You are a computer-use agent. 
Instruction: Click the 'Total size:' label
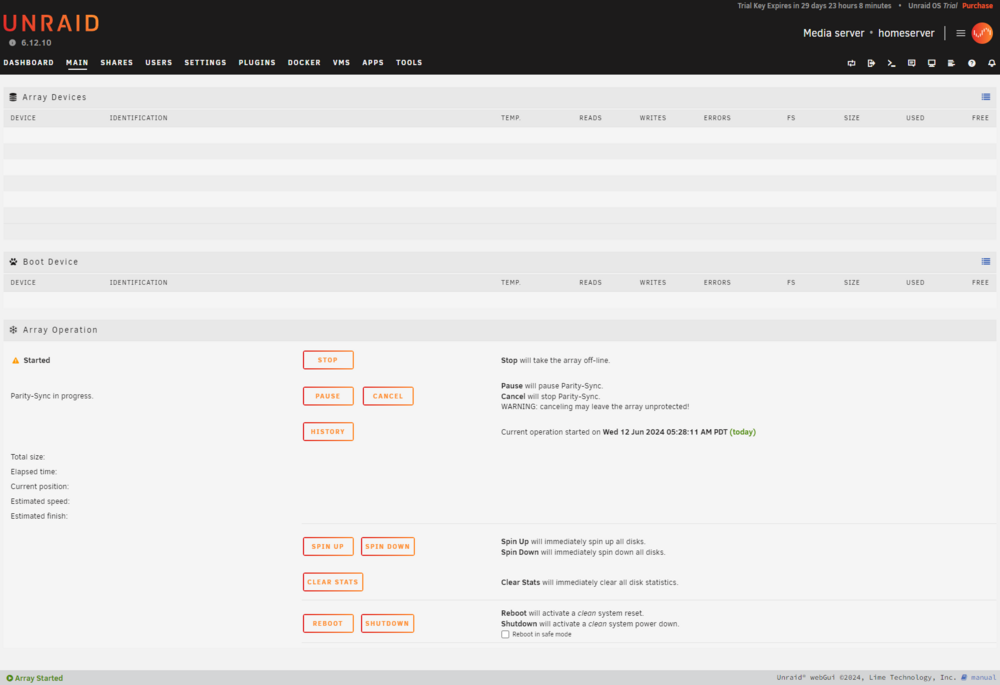(27, 457)
